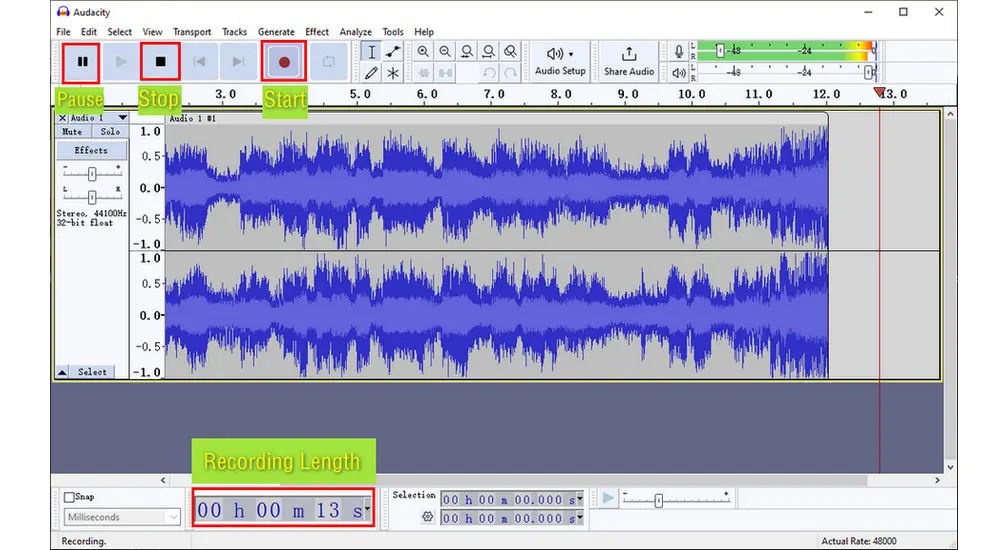The height and width of the screenshot is (550, 1000).
Task: Click the Share Audio button
Action: tap(629, 61)
